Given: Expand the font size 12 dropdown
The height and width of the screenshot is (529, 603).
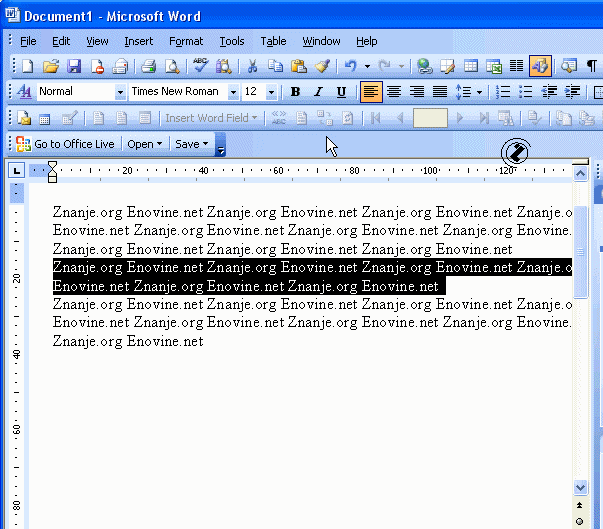Looking at the screenshot, I should pyautogui.click(x=272, y=92).
